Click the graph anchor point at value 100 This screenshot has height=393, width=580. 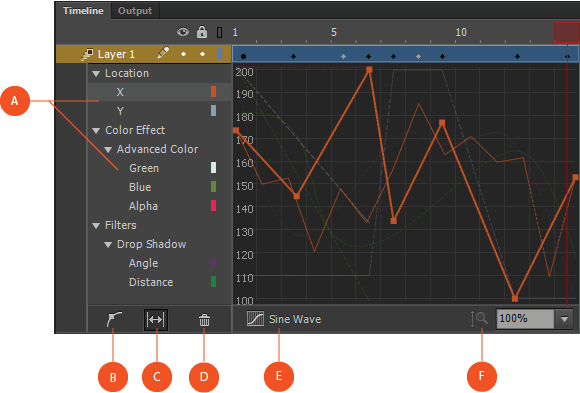[515, 298]
